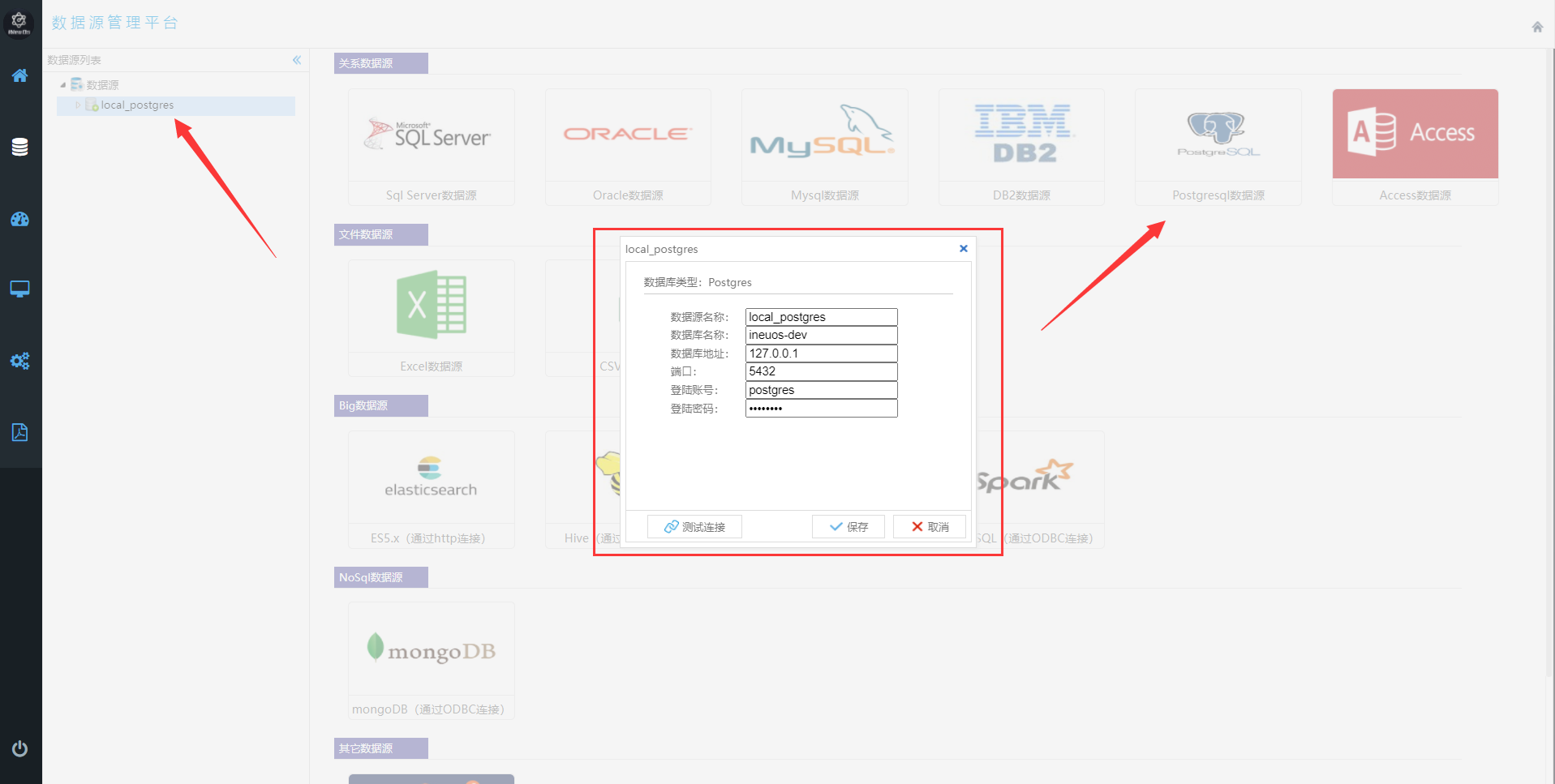
Task: Click the 测试连接 test connection button
Action: 694,527
